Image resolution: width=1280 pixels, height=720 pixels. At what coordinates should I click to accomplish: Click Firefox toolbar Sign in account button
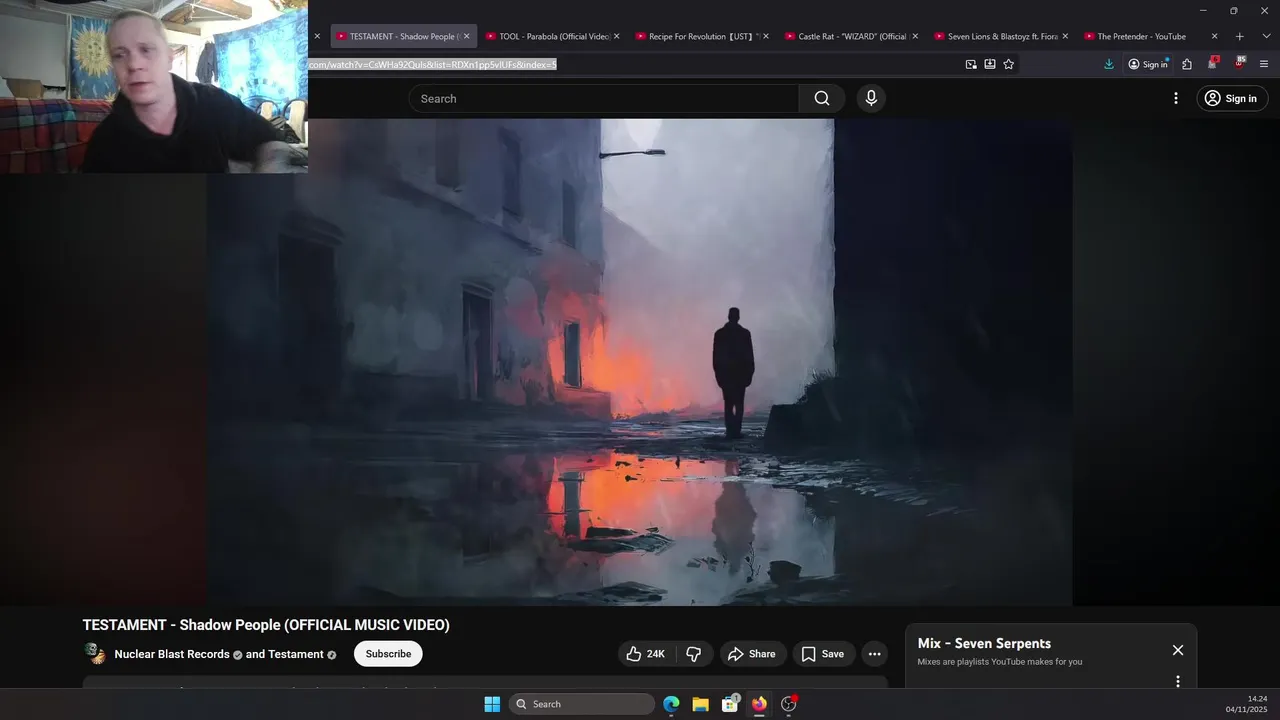1148,64
